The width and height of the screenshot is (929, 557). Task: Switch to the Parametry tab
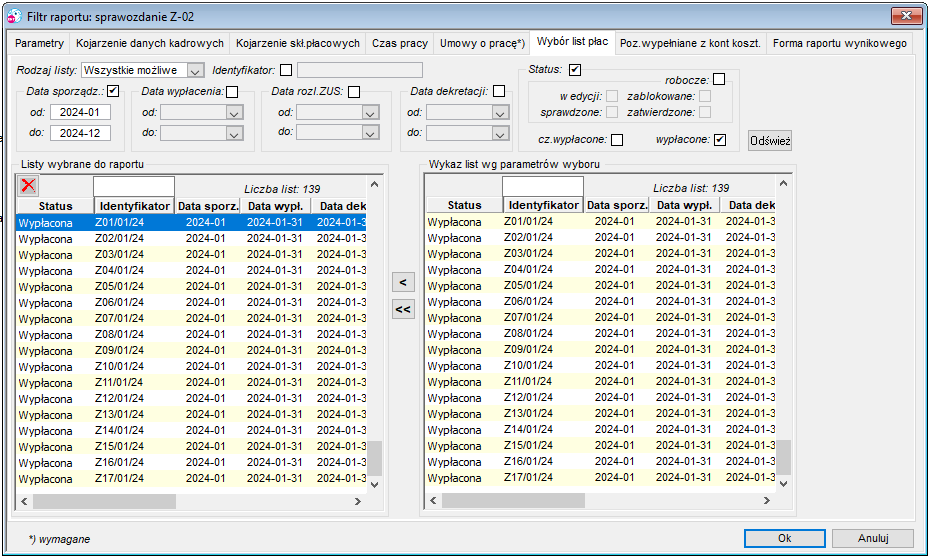(x=39, y=43)
